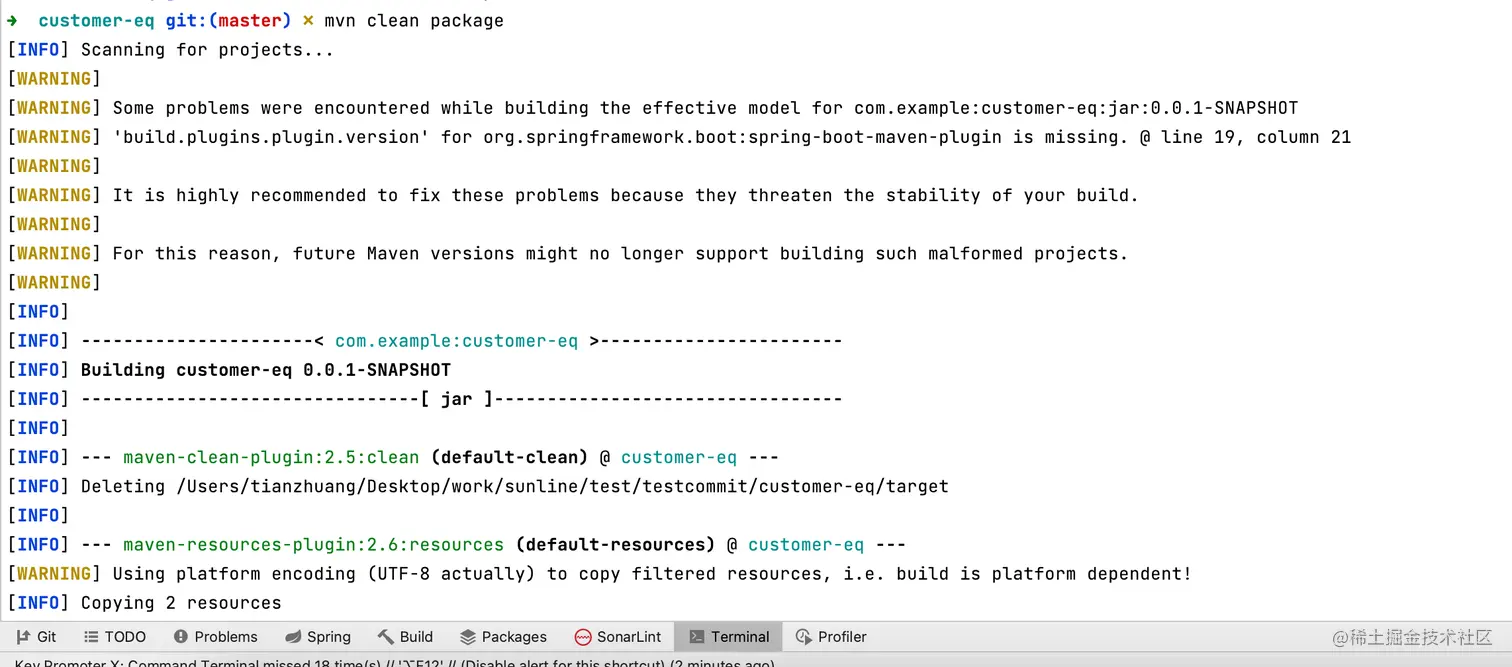Click 'com.example:customer-eq' in the header line
Screen dimensions: 1512x667
pos(456,341)
